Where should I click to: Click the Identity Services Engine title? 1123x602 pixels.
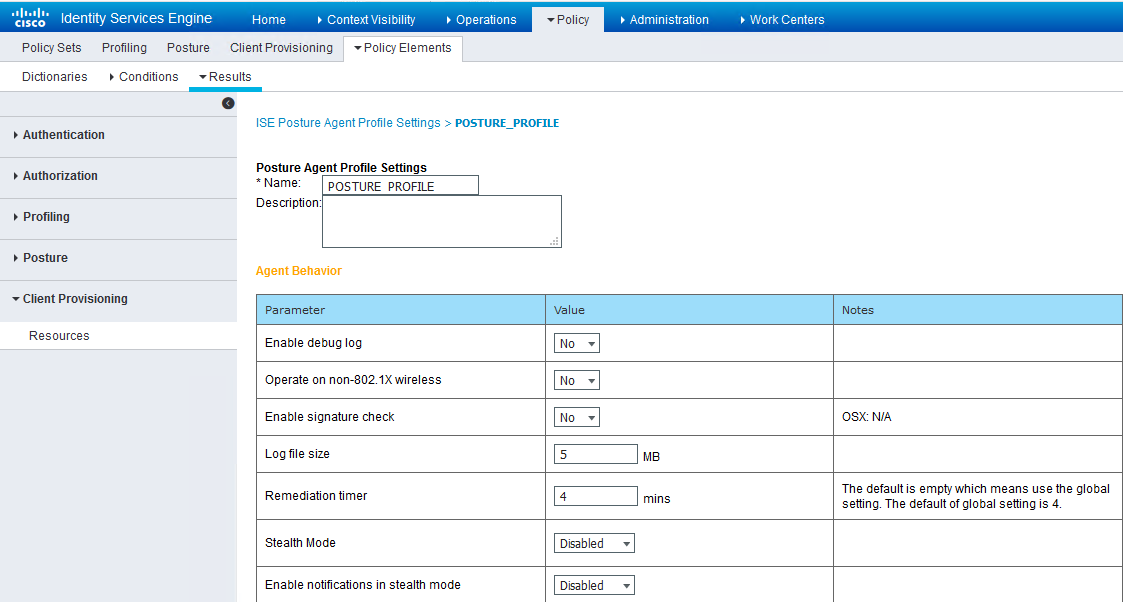click(x=136, y=18)
